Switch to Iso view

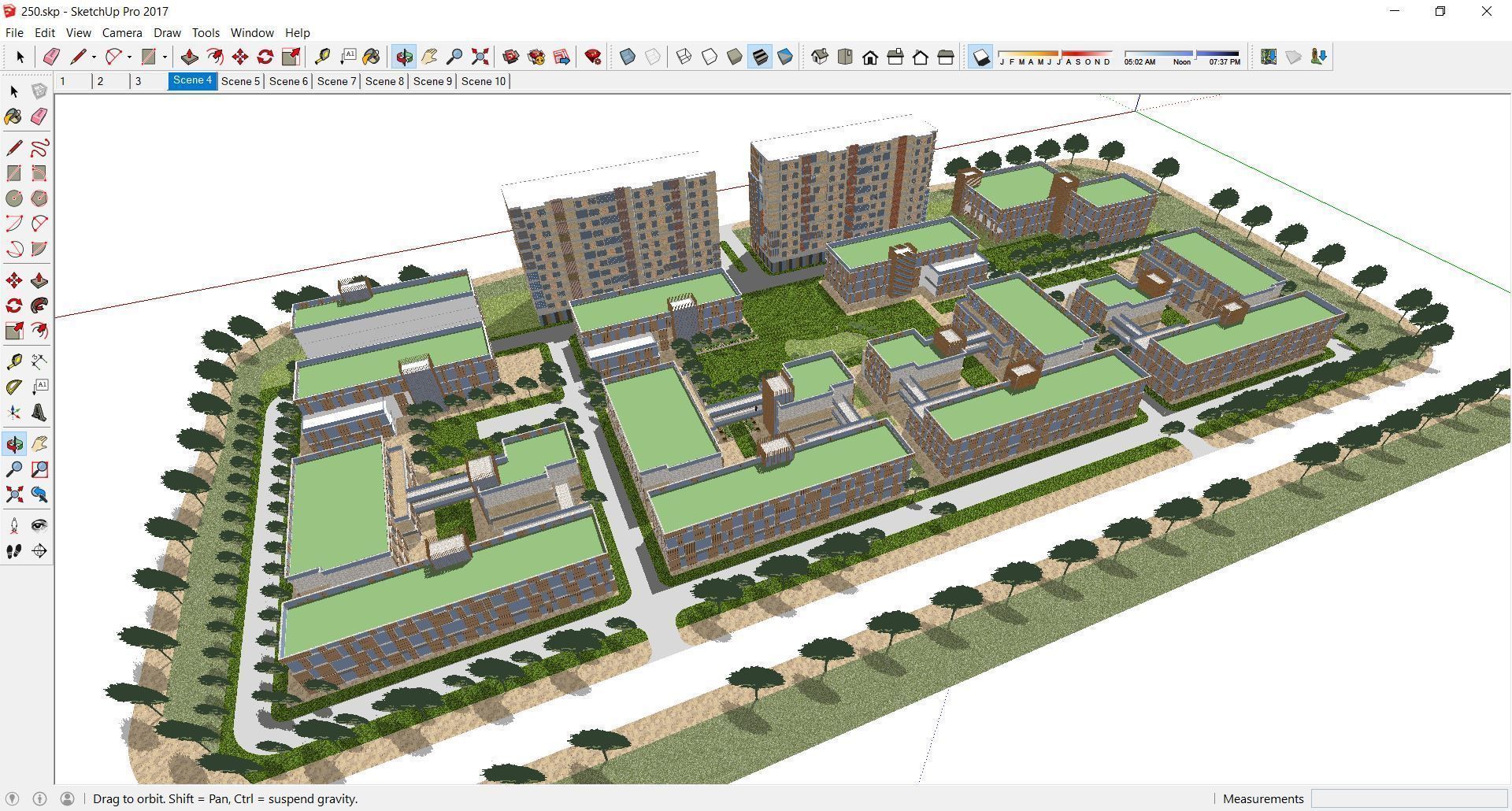tap(820, 57)
